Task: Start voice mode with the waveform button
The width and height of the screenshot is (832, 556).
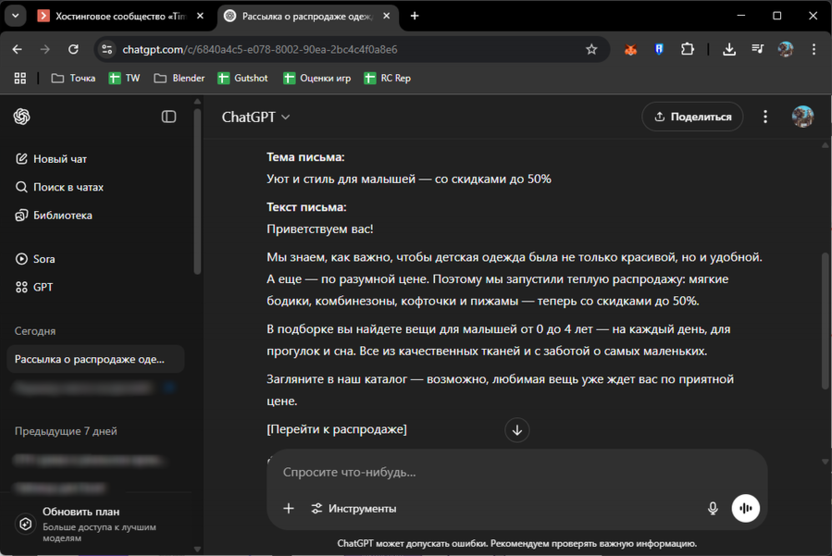Action: pos(746,508)
